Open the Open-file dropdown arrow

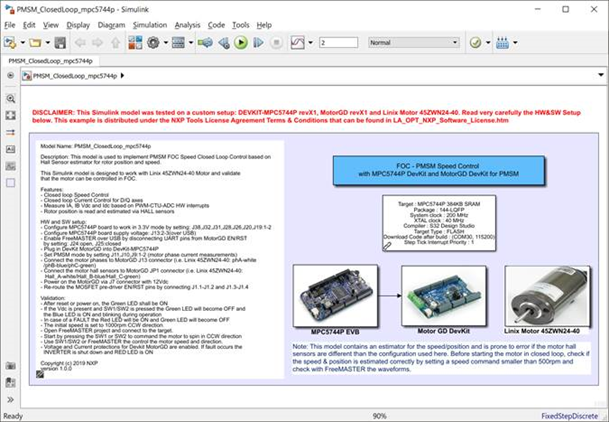pos(48,43)
